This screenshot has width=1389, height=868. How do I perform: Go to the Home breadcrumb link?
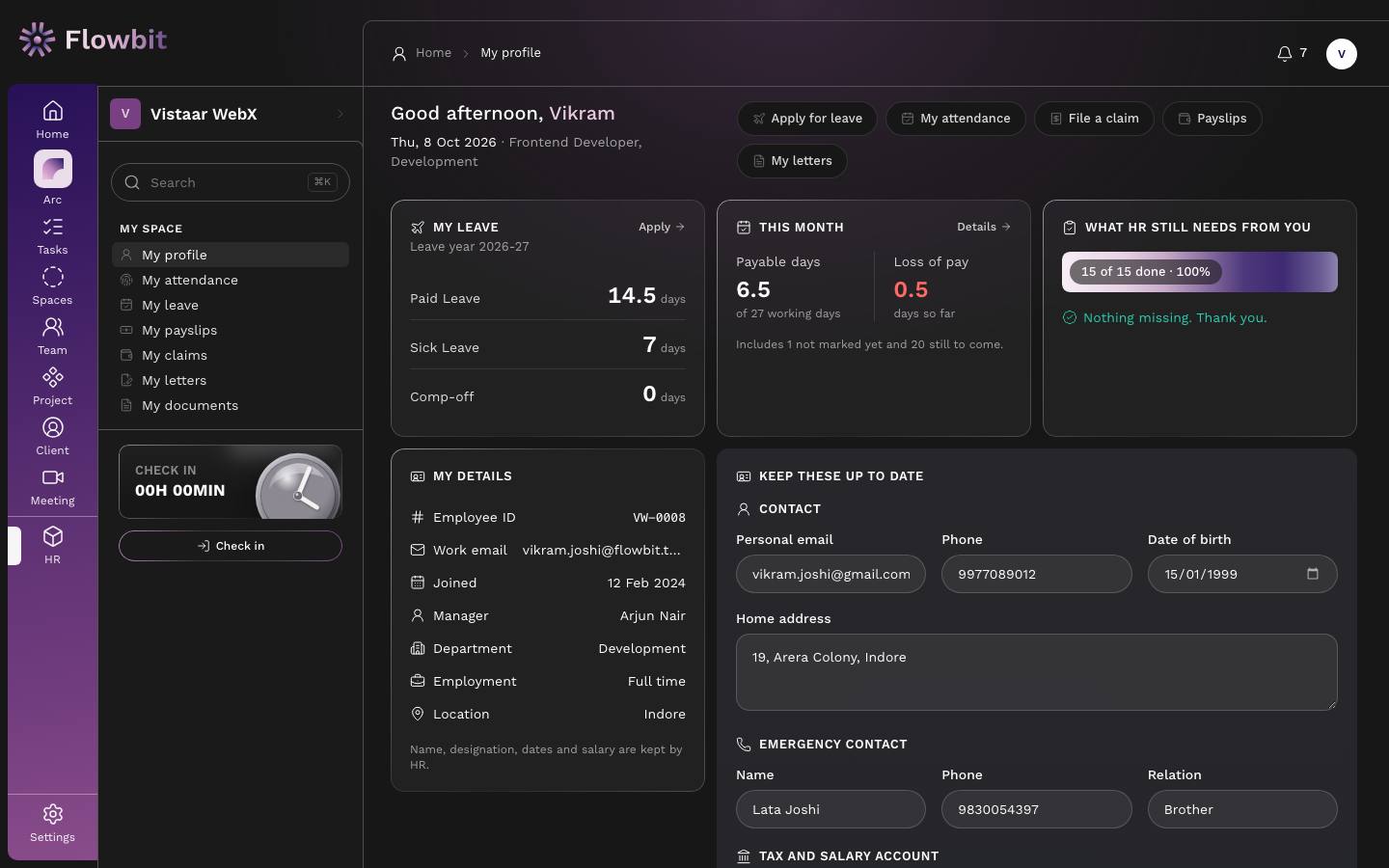coord(433,53)
